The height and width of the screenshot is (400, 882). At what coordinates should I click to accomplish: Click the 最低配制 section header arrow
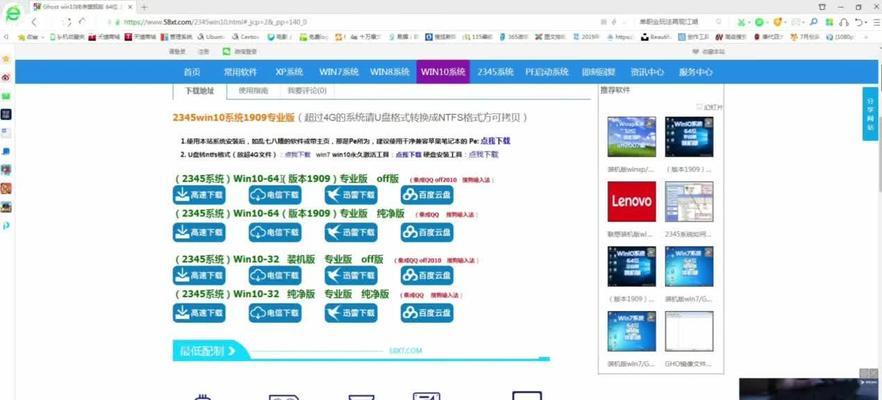click(x=231, y=351)
